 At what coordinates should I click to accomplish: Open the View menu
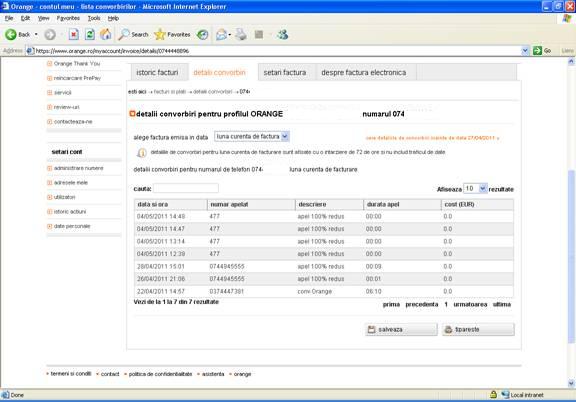[43, 18]
